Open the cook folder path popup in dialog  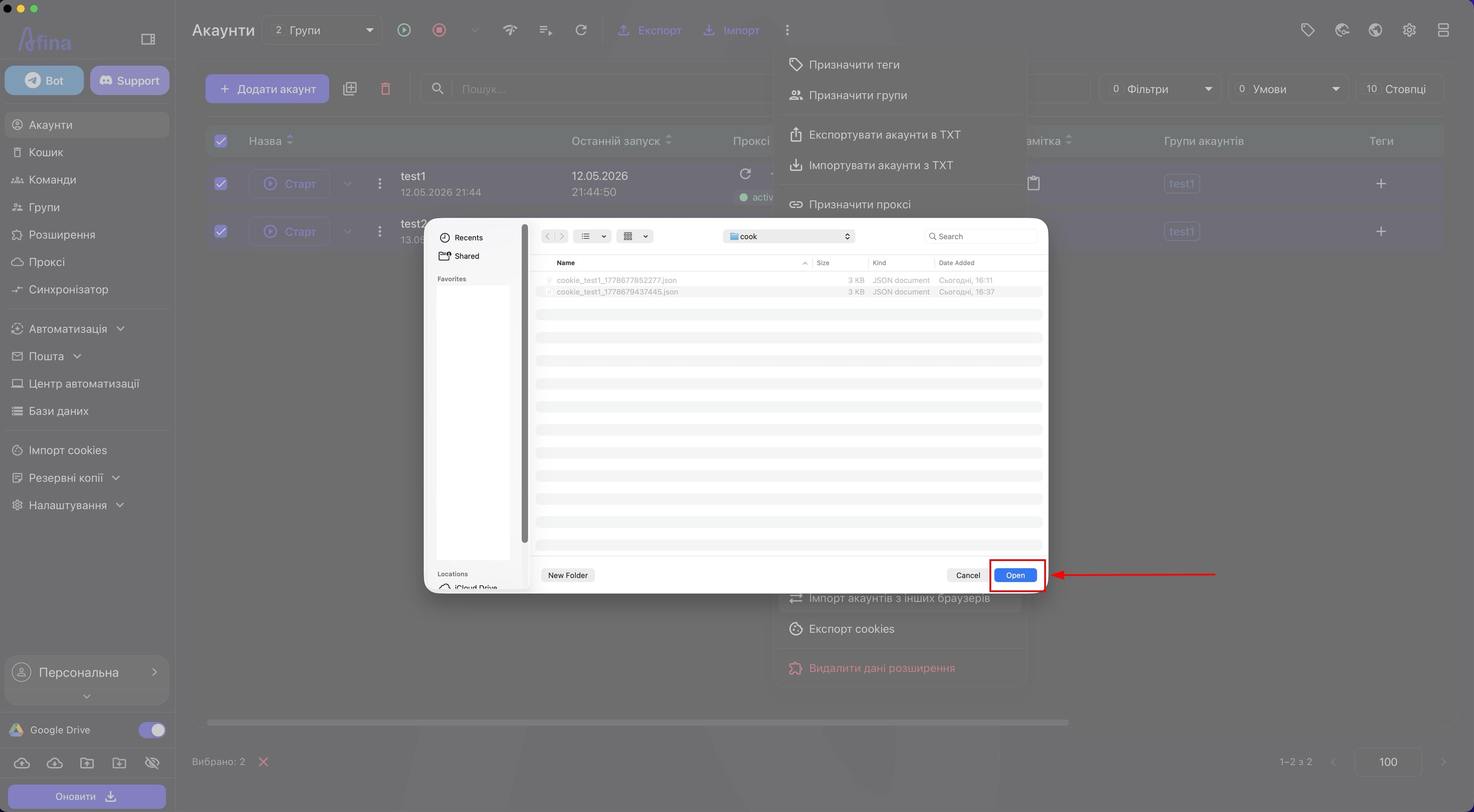tap(789, 236)
